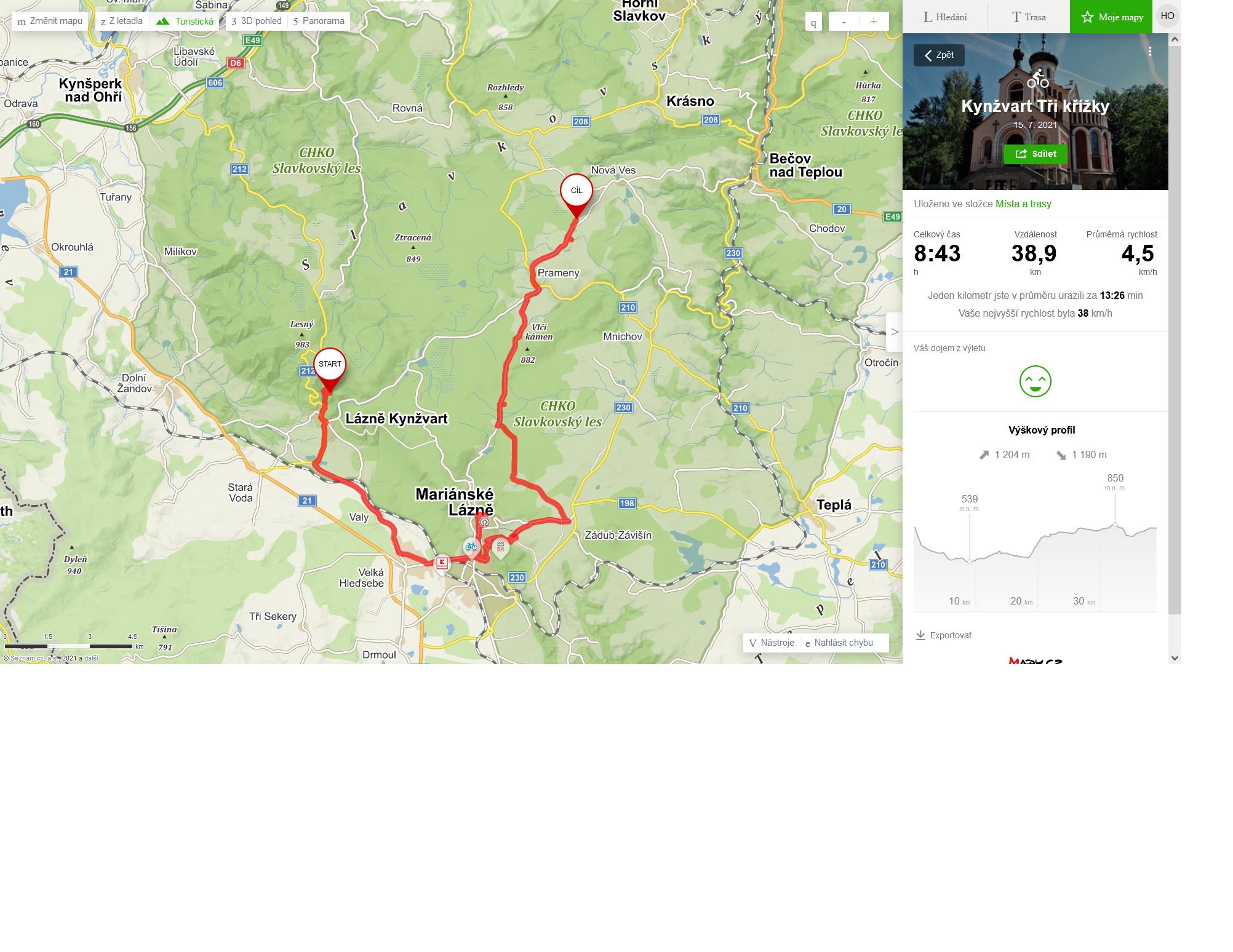Open the three-dot options menu
The width and height of the screenshot is (1233, 952).
(x=1150, y=52)
